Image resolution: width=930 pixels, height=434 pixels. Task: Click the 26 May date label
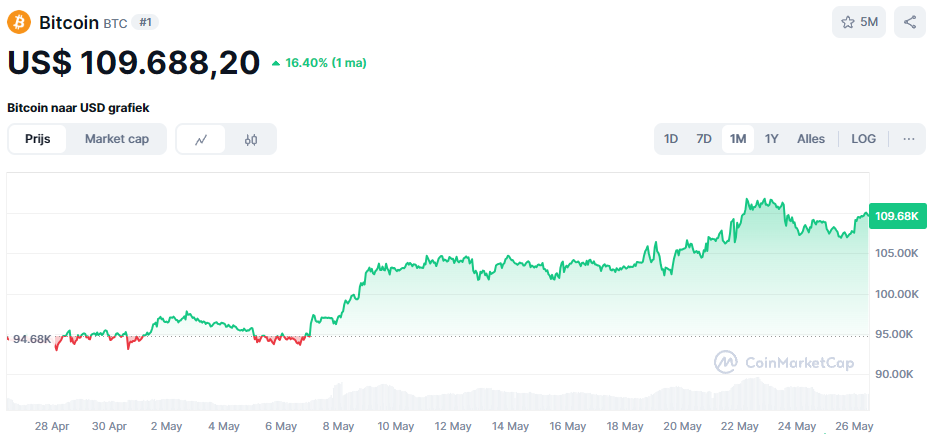[855, 426]
